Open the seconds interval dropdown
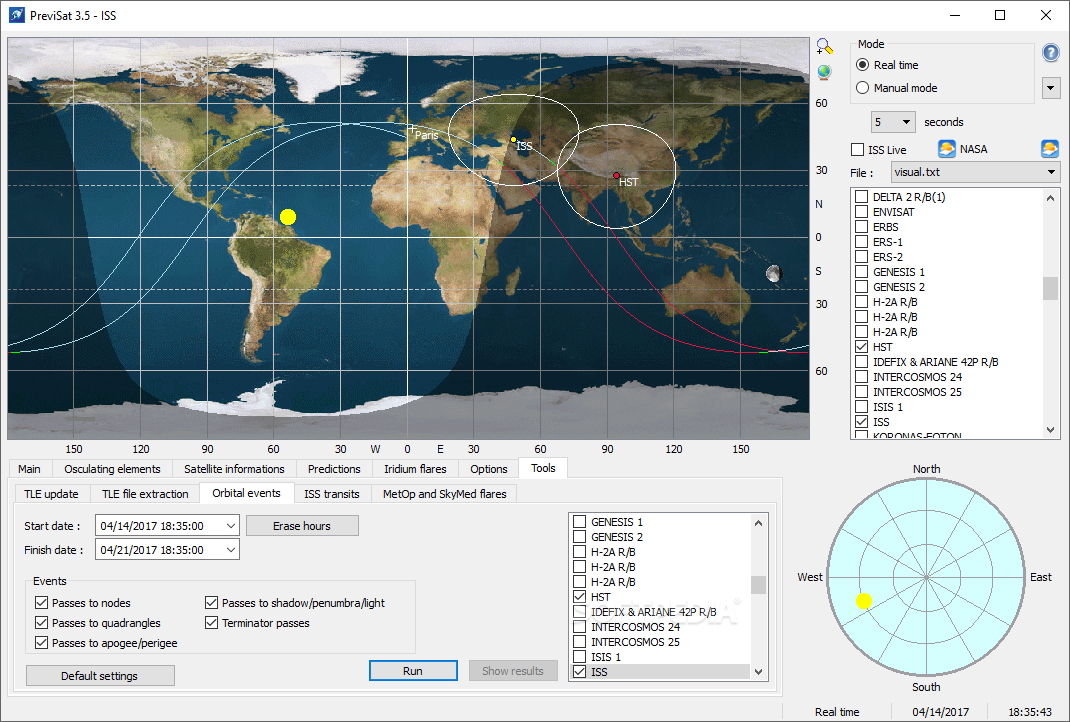 (x=906, y=122)
